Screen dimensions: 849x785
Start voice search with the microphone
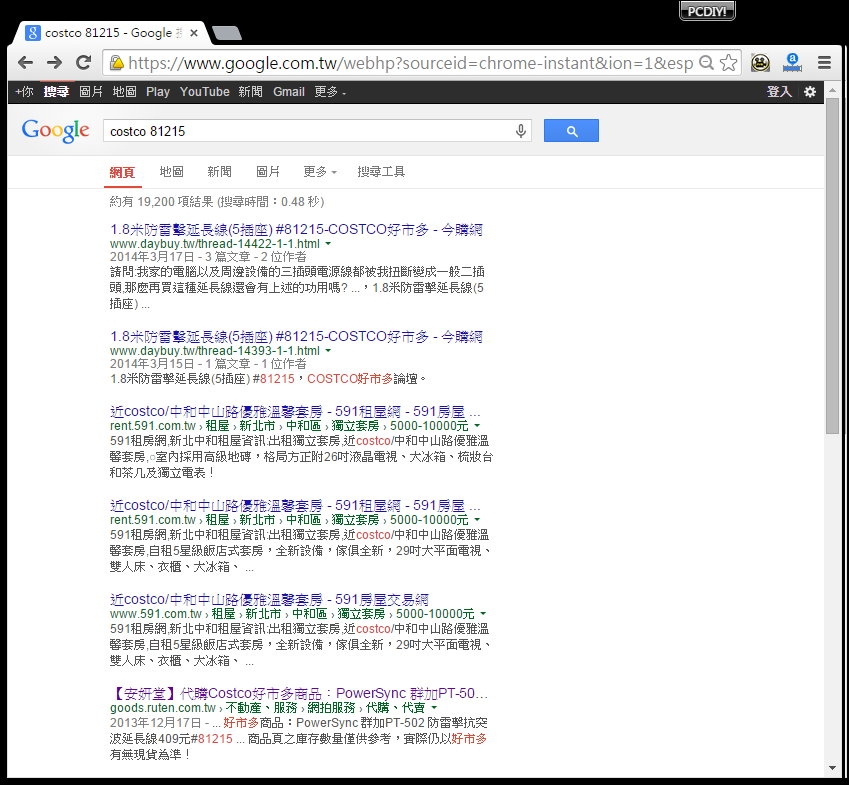pyautogui.click(x=520, y=131)
